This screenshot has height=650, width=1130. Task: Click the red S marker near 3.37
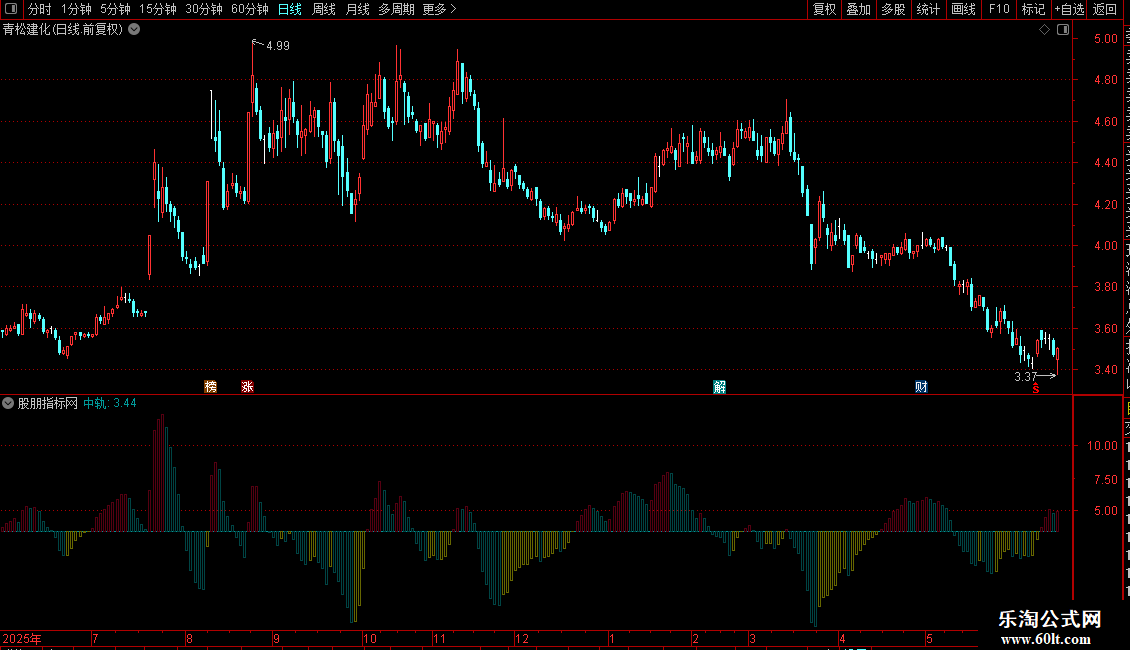[1036, 389]
